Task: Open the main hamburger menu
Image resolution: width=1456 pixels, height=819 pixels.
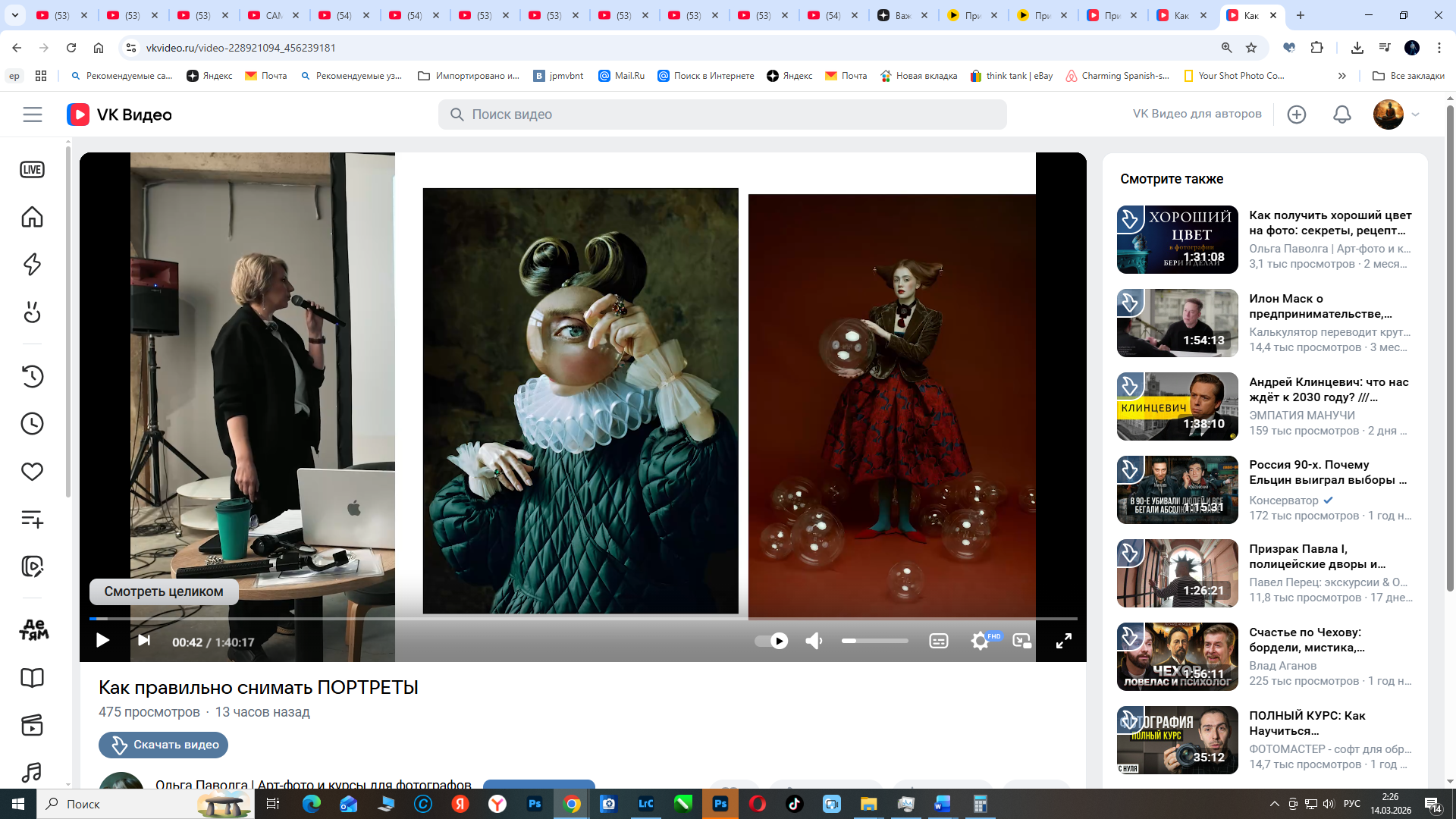Action: 32,115
